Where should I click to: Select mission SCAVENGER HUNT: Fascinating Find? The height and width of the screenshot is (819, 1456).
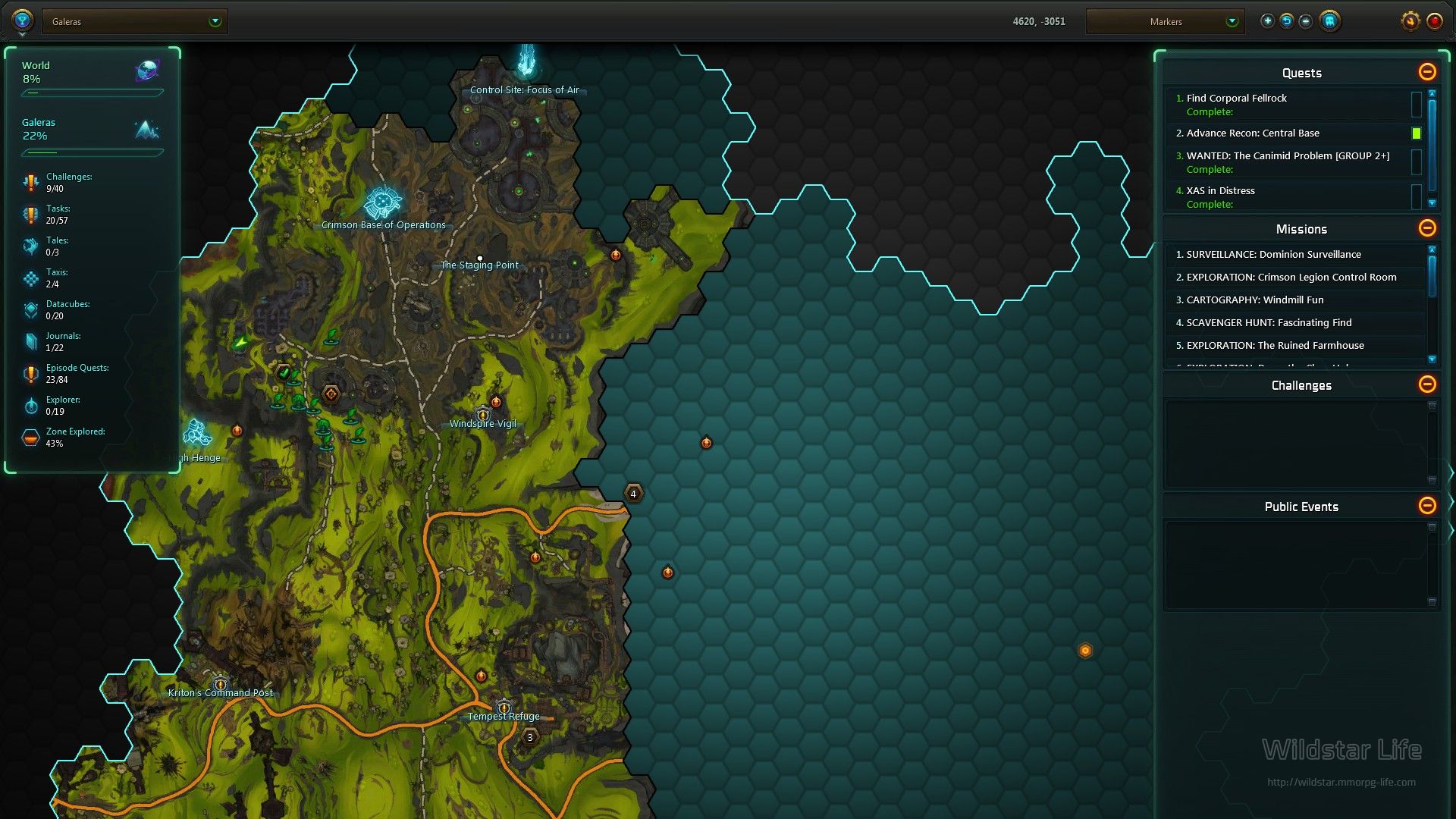click(1295, 323)
